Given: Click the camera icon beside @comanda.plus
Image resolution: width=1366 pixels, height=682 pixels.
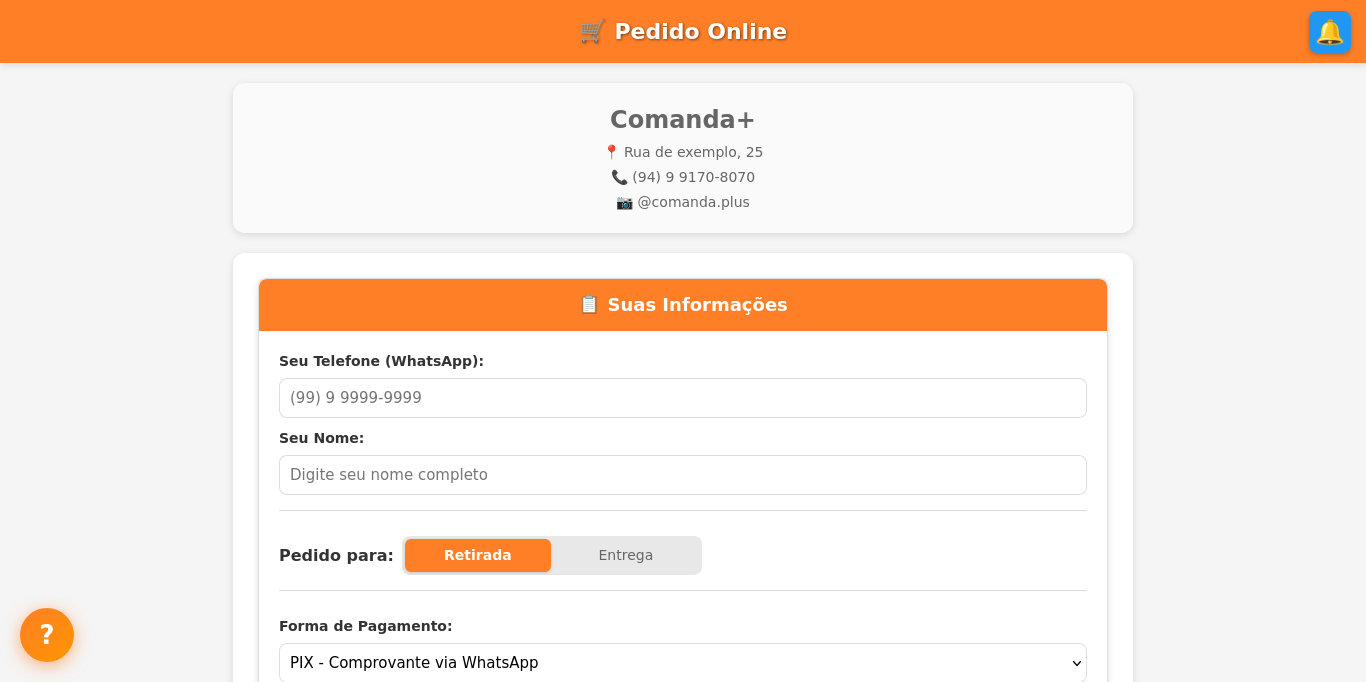Looking at the screenshot, I should (624, 201).
